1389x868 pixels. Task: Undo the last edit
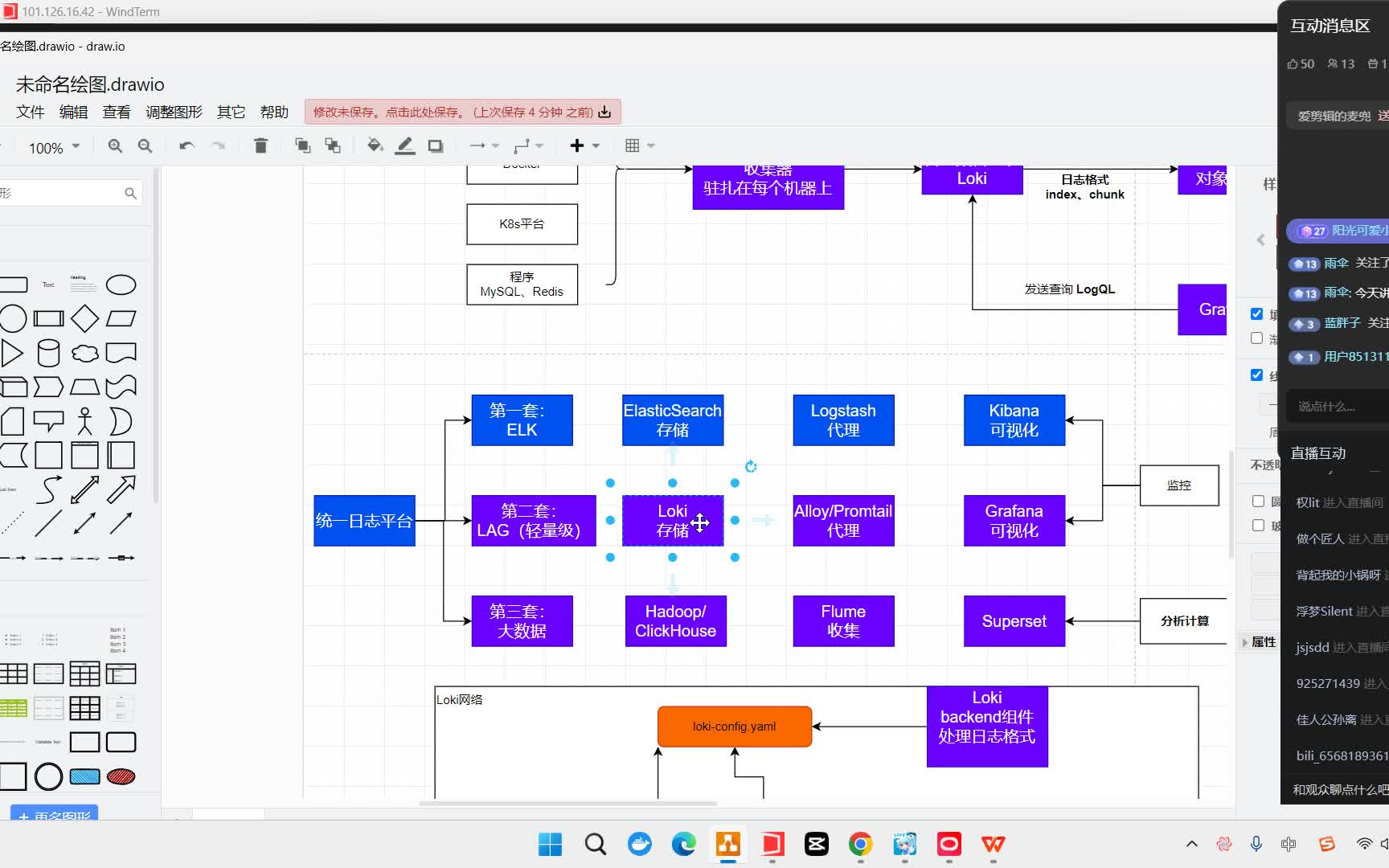(186, 145)
